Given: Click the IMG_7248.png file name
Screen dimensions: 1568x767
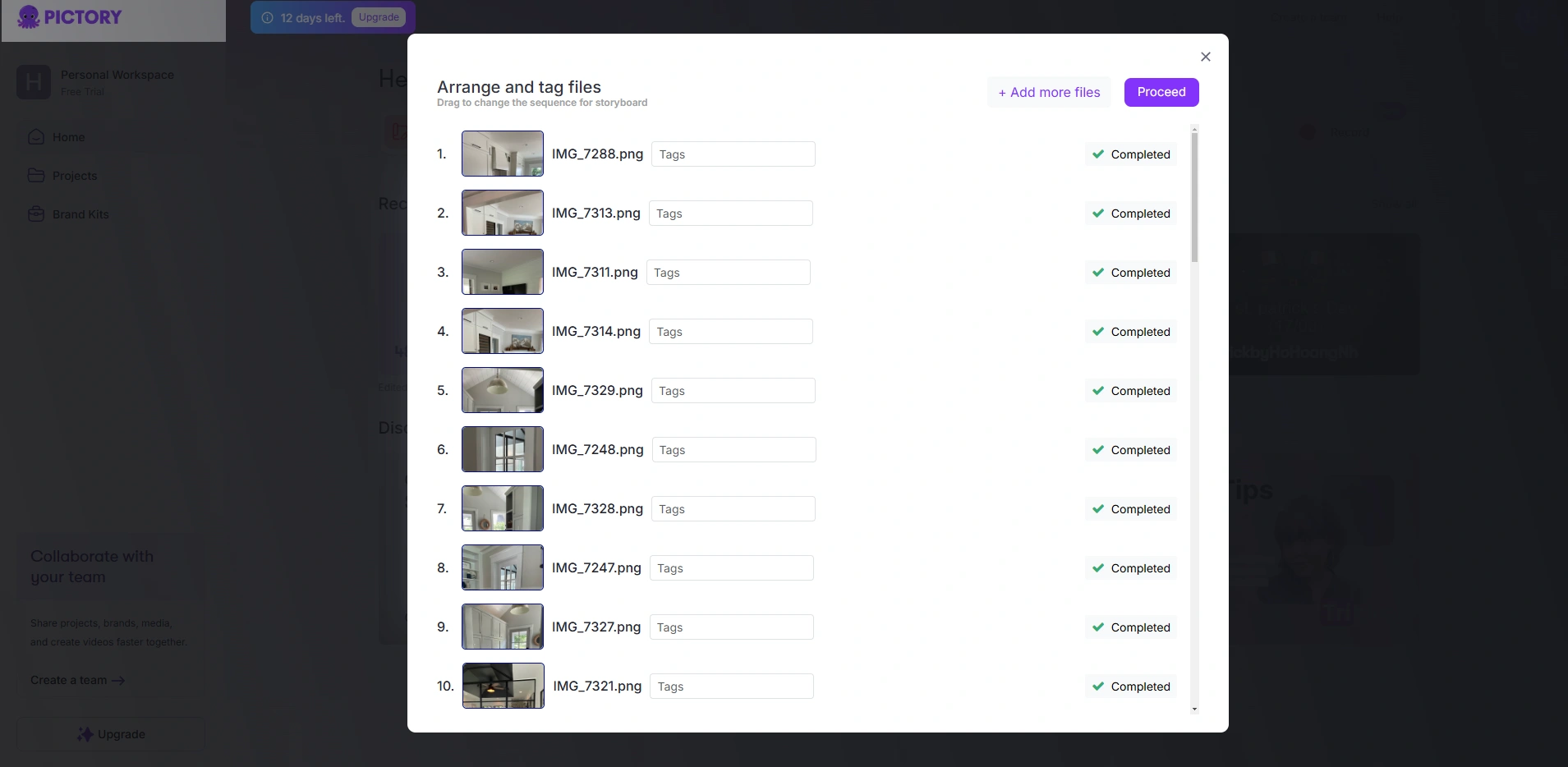Looking at the screenshot, I should (598, 450).
